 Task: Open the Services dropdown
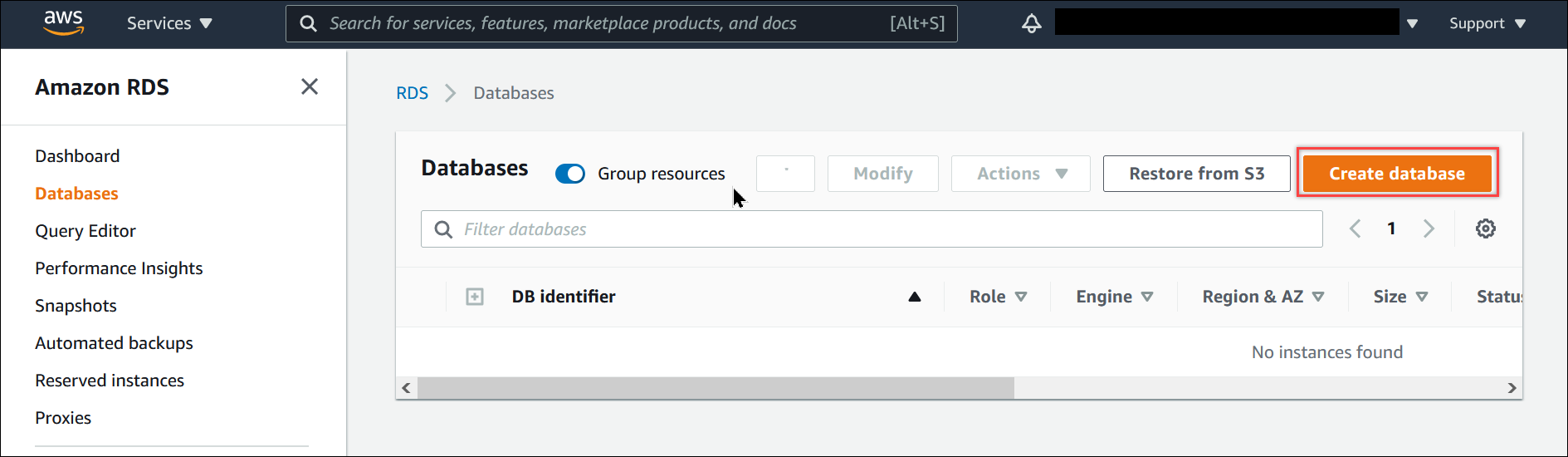[169, 23]
